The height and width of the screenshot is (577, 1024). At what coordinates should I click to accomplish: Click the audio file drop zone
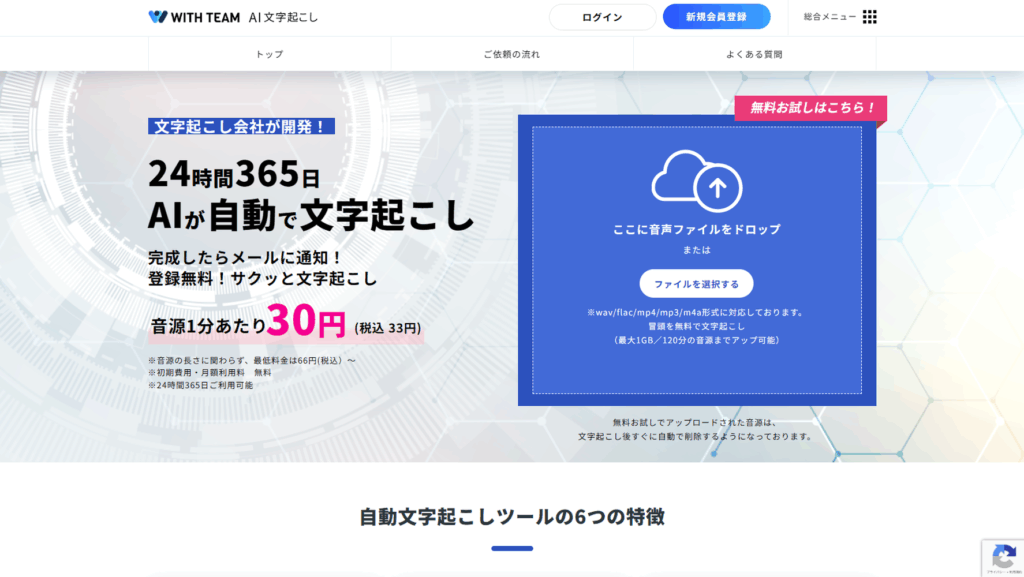(697, 260)
